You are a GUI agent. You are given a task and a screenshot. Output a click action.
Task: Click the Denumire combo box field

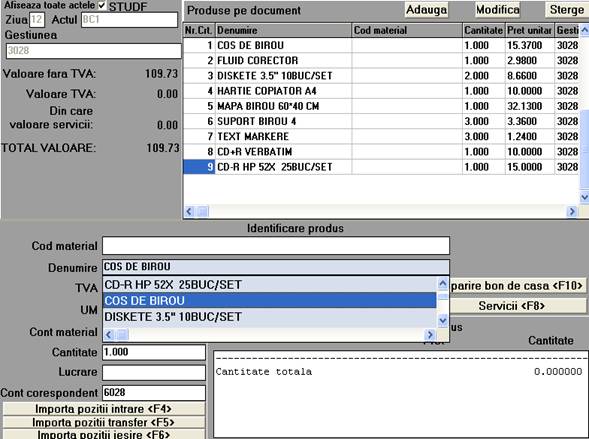(x=276, y=267)
